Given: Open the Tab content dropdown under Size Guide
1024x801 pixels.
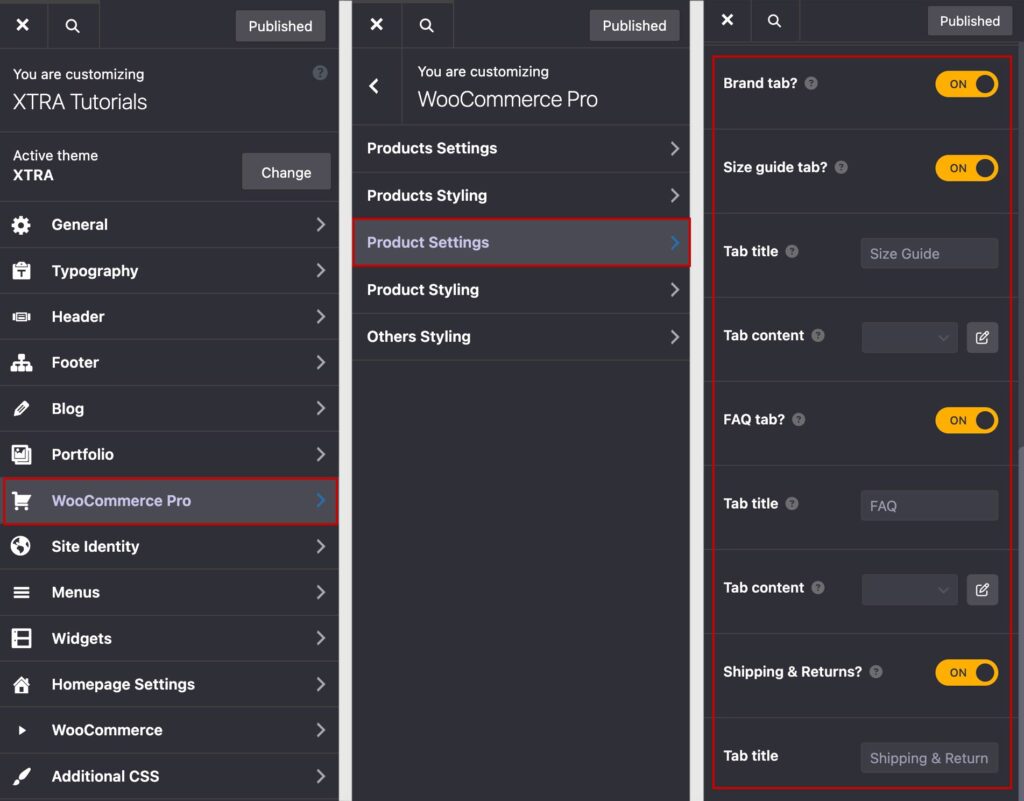Looking at the screenshot, I should click(908, 337).
